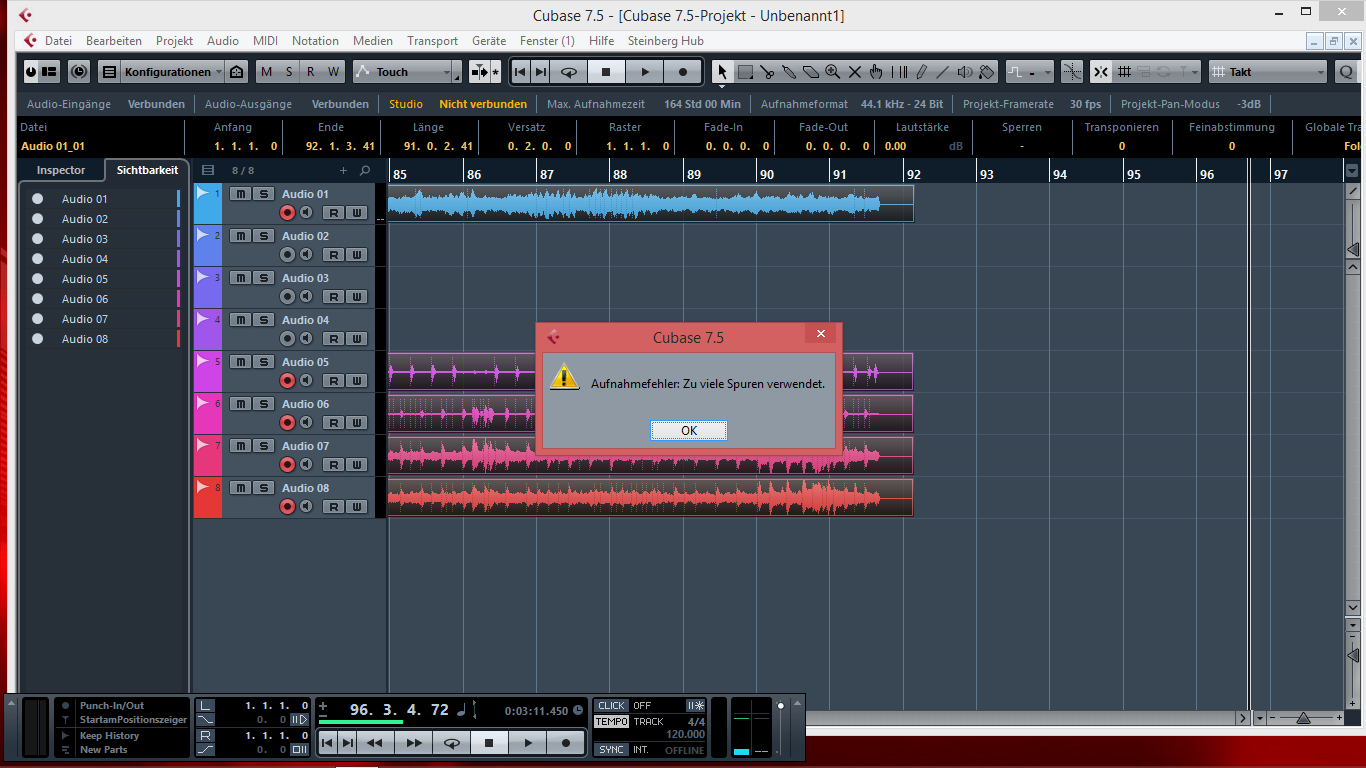
Task: Open track search magnifier in track list header
Action: coord(365,171)
